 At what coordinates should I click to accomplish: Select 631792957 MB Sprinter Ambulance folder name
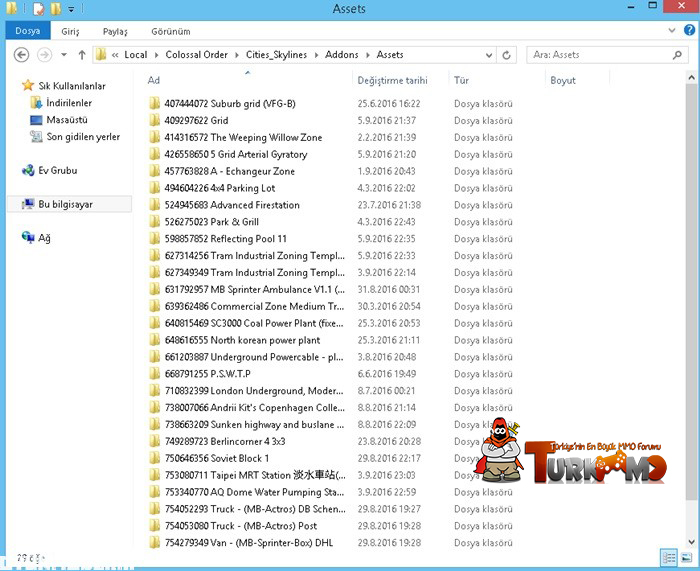tap(255, 290)
